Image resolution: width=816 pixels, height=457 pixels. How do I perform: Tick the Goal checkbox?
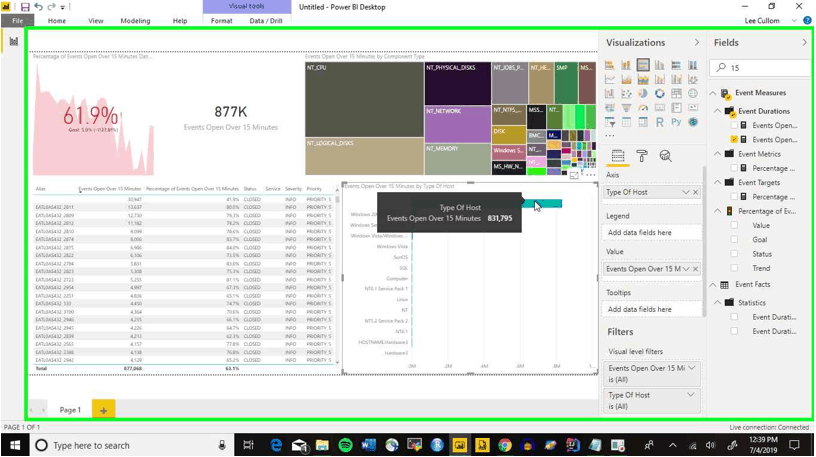pyautogui.click(x=734, y=239)
